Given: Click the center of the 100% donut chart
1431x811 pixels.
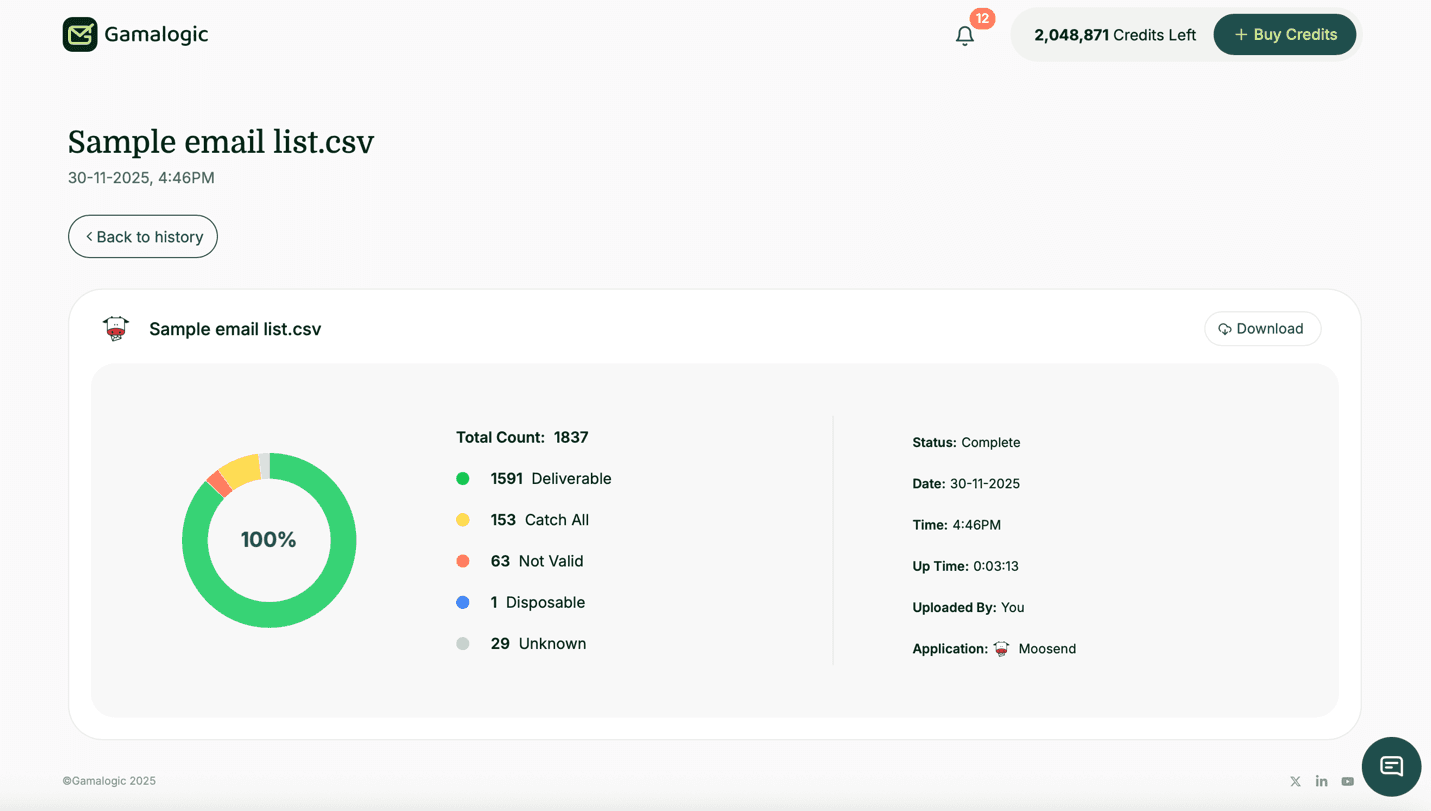Looking at the screenshot, I should (268, 539).
